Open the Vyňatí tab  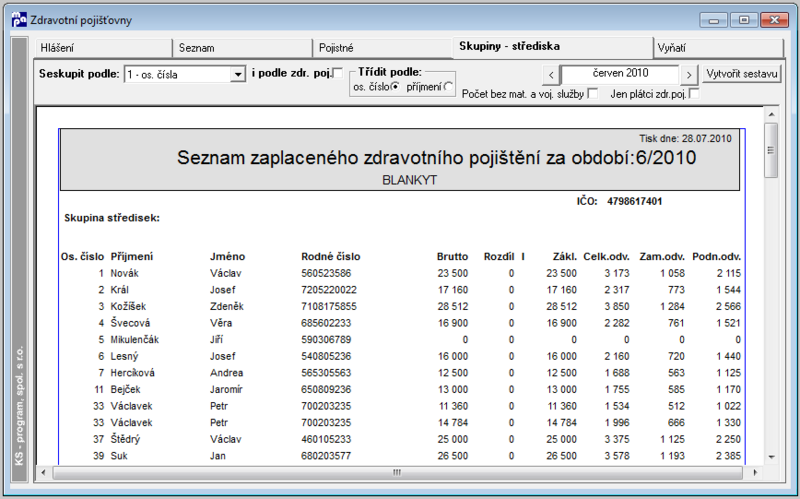(x=718, y=48)
